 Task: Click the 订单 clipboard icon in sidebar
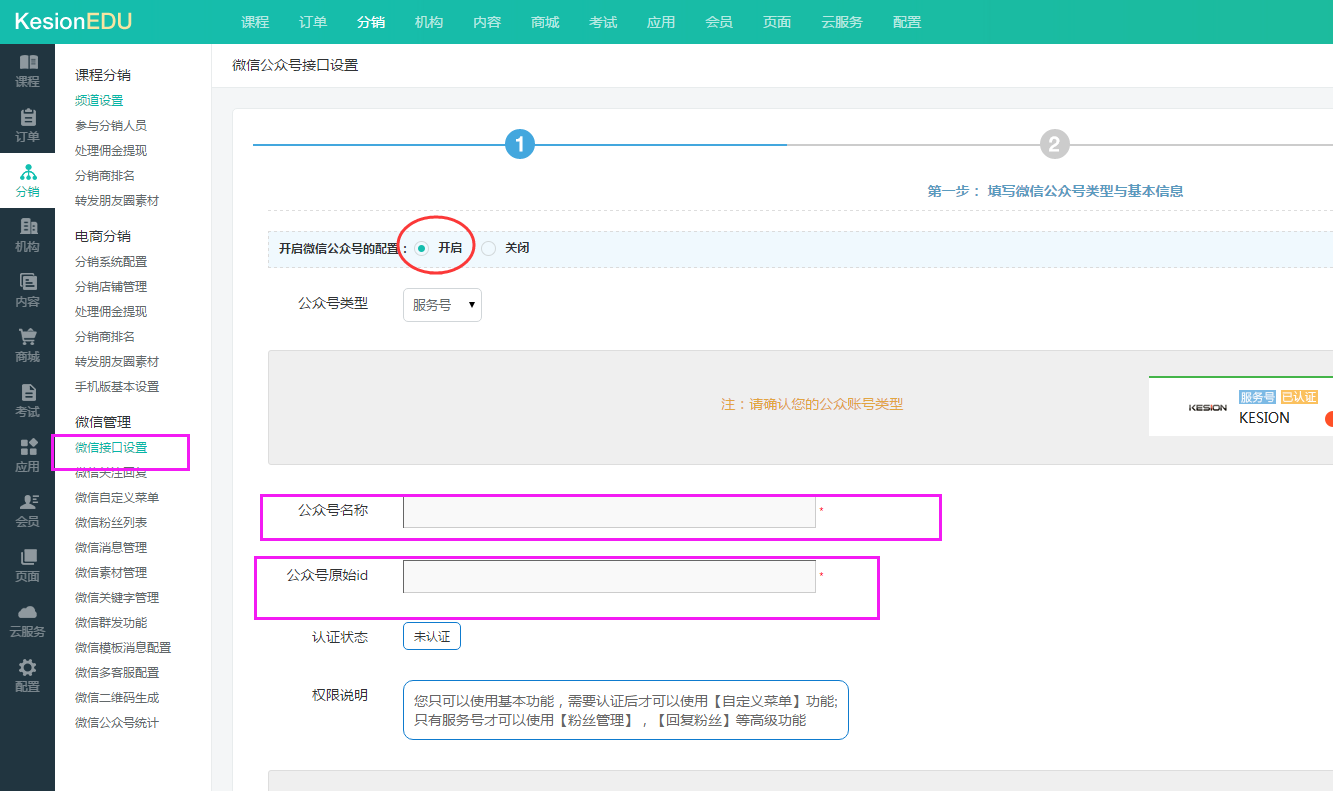tap(28, 118)
